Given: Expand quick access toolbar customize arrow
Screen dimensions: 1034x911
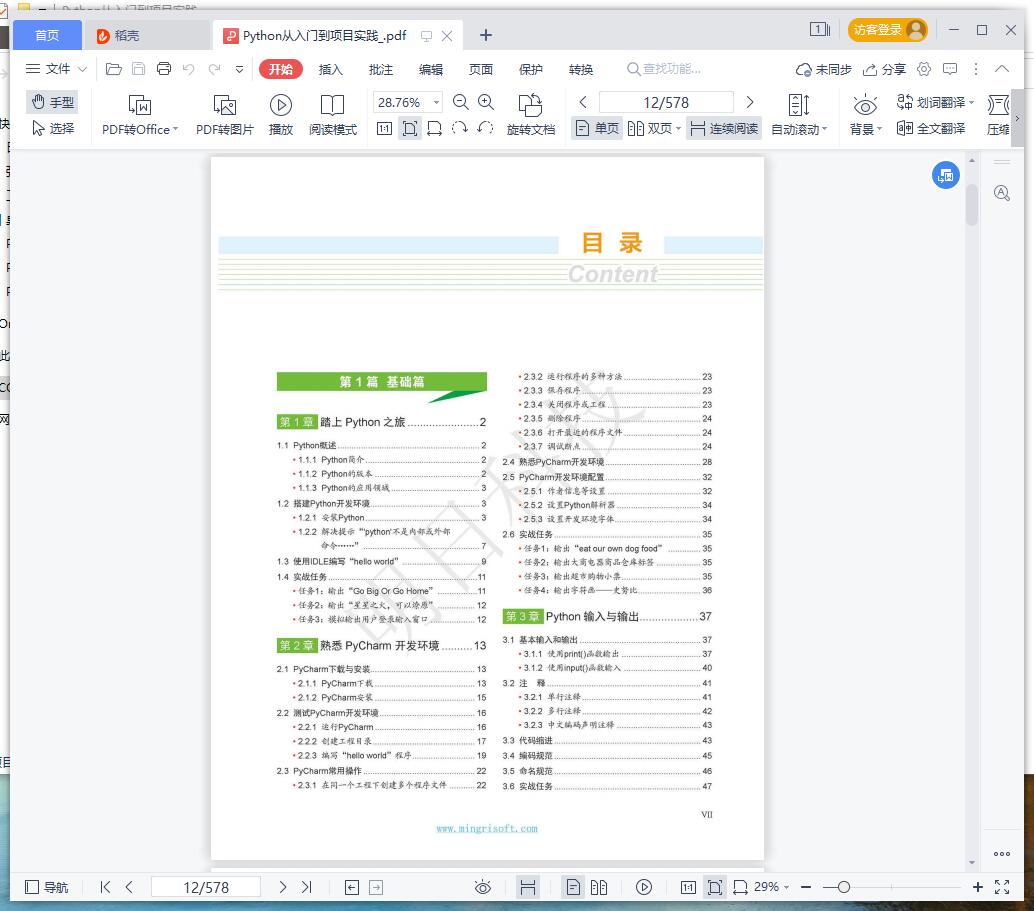Looking at the screenshot, I should pos(239,69).
